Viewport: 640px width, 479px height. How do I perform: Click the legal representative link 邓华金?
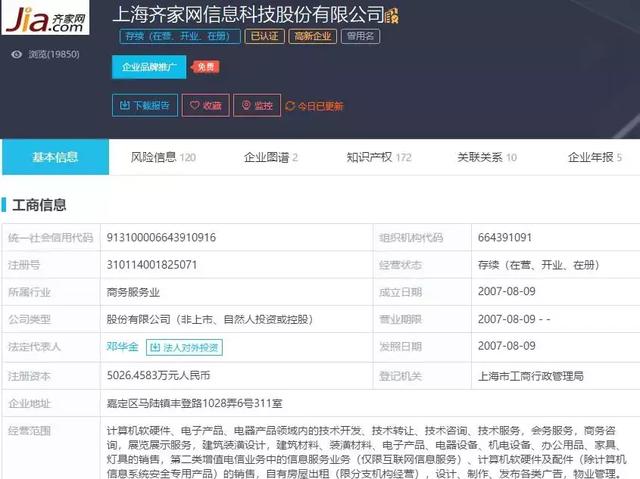pyautogui.click(x=122, y=347)
